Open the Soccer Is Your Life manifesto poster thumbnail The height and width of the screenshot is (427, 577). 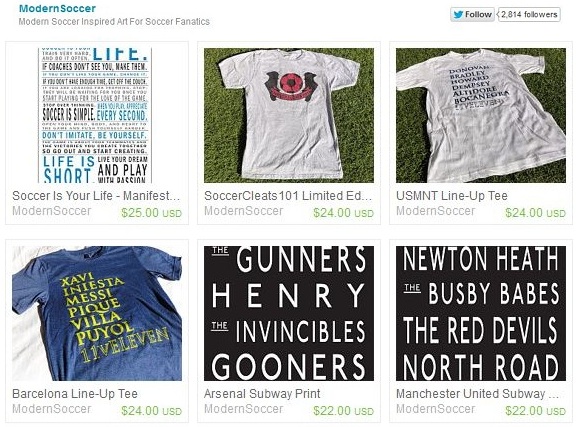[x=95, y=115]
